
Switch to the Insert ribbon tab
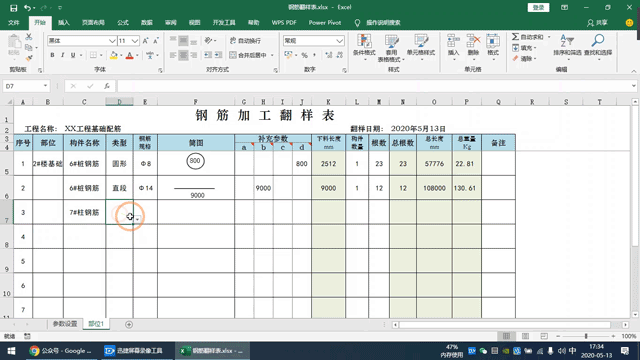(64, 23)
